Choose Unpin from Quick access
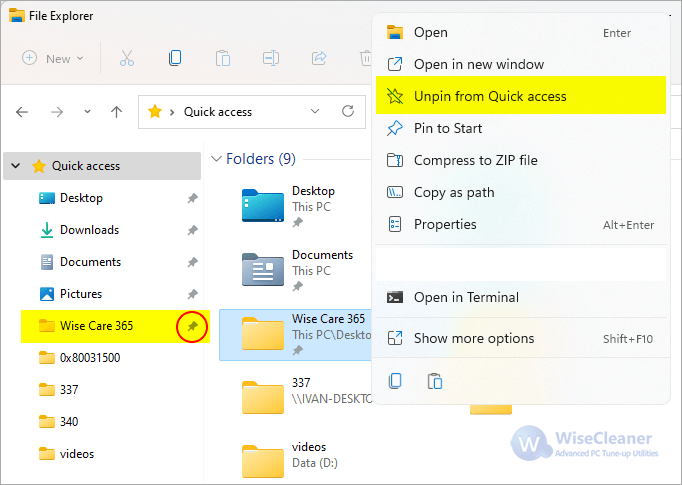This screenshot has height=485, width=682. [x=521, y=96]
